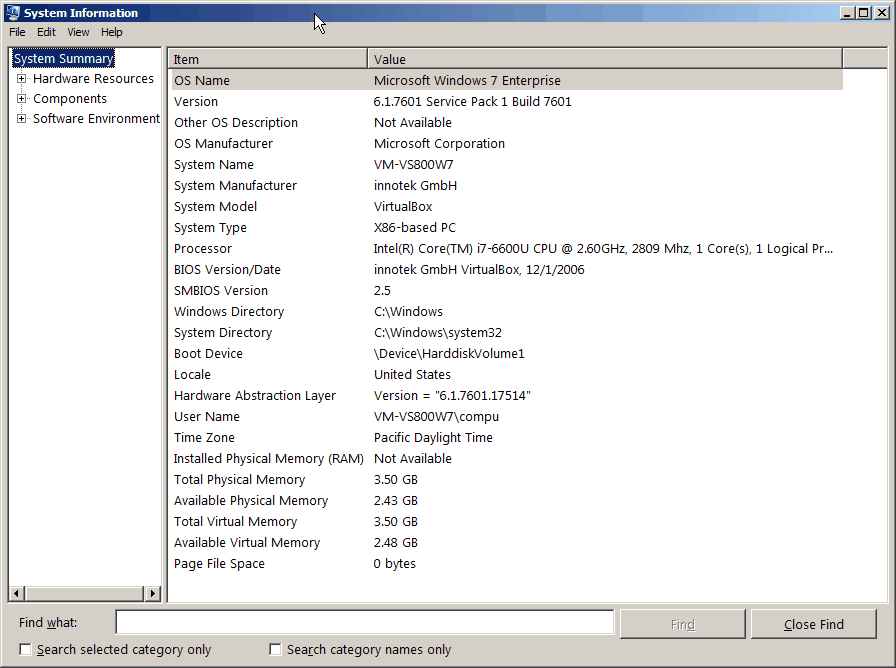This screenshot has height=668, width=896.
Task: Click the value 0 bytes
Action: click(x=395, y=563)
